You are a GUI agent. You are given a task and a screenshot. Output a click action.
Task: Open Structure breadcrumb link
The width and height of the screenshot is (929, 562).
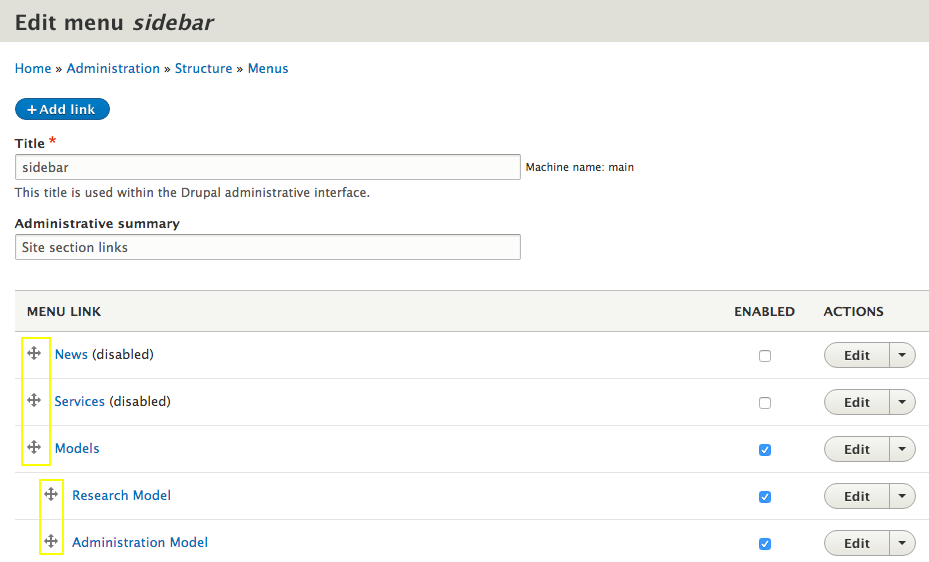(x=203, y=69)
